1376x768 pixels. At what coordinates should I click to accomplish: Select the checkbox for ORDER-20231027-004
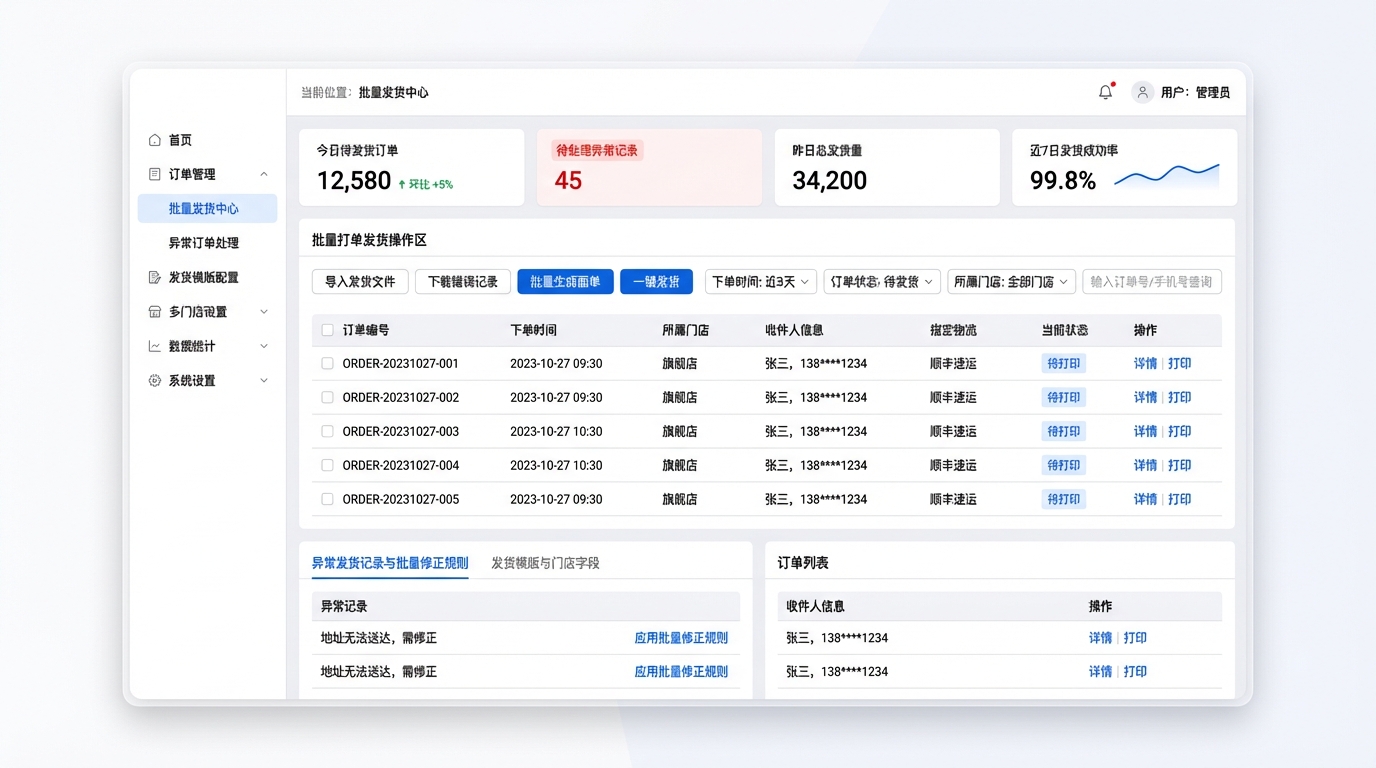[x=327, y=466]
